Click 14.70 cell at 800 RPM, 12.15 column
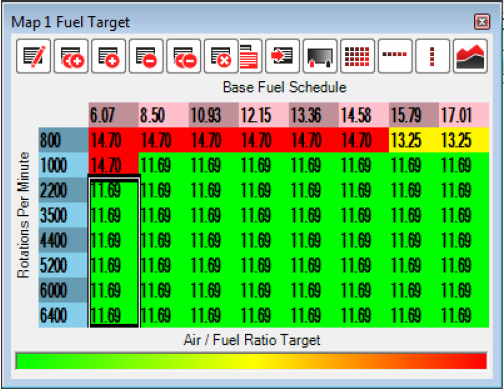504x390 pixels. click(264, 140)
